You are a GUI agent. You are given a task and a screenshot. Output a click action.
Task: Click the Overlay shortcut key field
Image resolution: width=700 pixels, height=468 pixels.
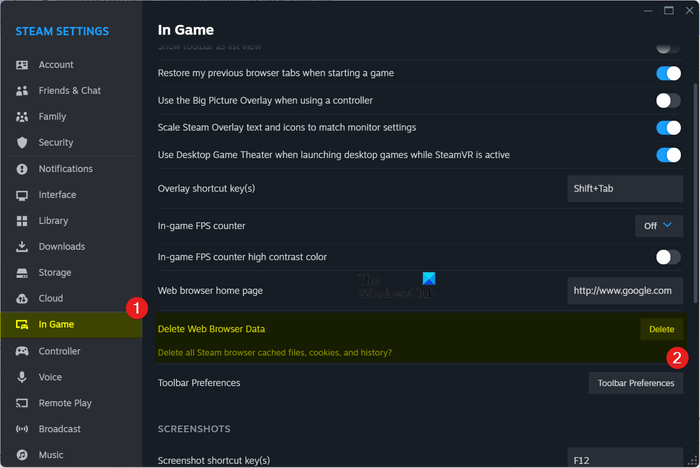click(x=625, y=189)
